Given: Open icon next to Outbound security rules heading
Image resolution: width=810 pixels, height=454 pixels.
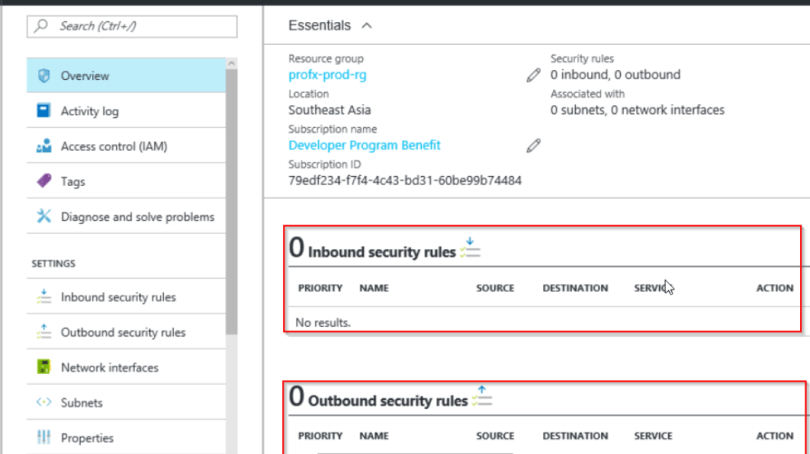Looking at the screenshot, I should (482, 397).
